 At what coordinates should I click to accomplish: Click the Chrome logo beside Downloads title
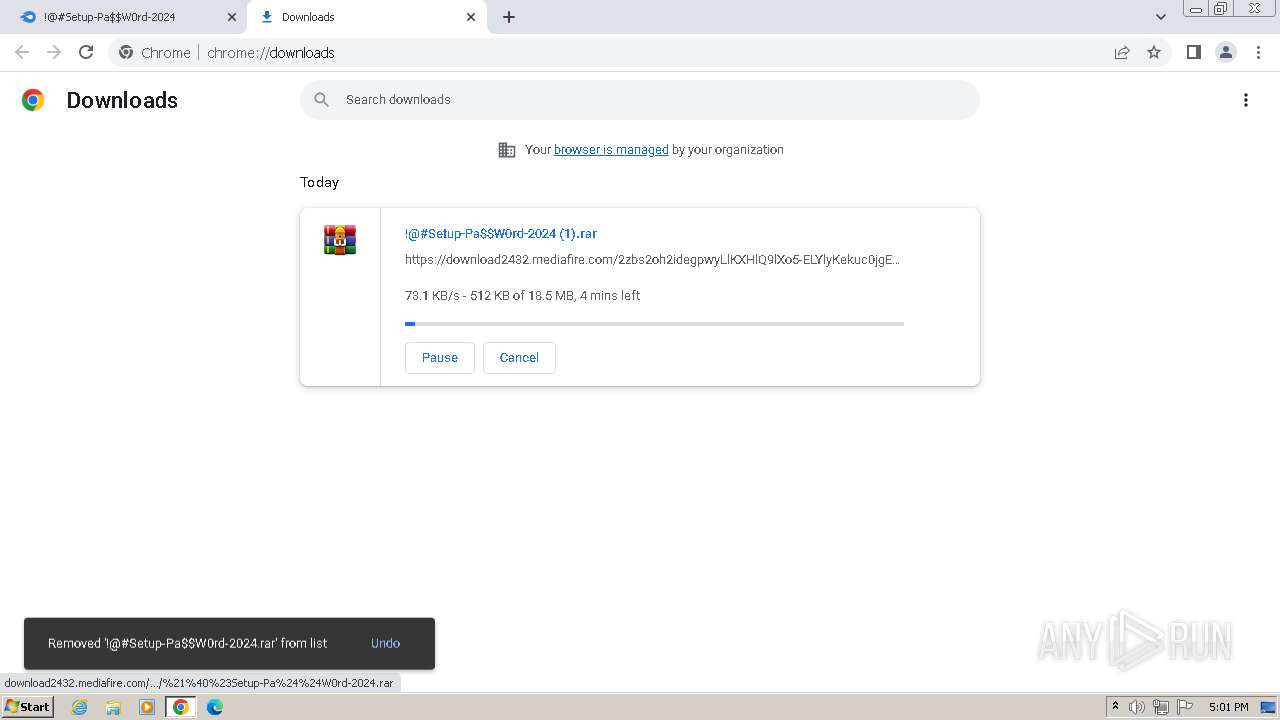33,100
